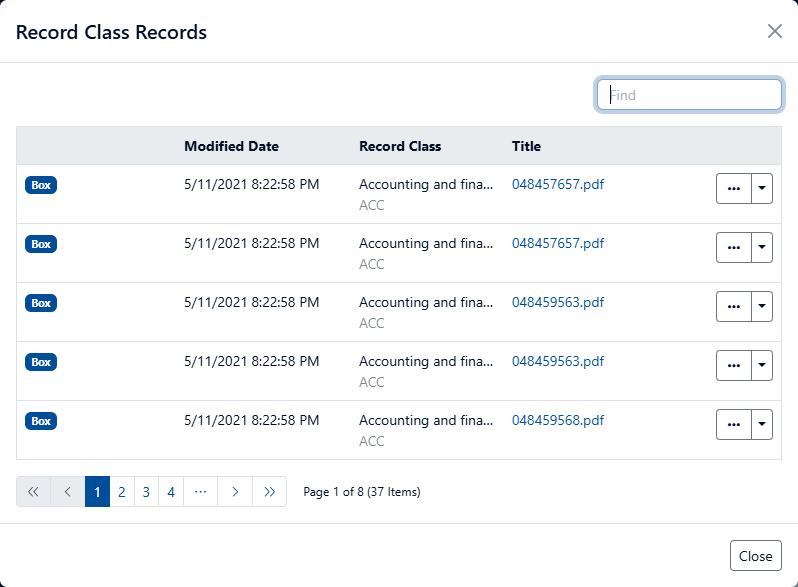Image resolution: width=798 pixels, height=587 pixels.
Task: Switch to page 3 of the records
Action: click(146, 492)
